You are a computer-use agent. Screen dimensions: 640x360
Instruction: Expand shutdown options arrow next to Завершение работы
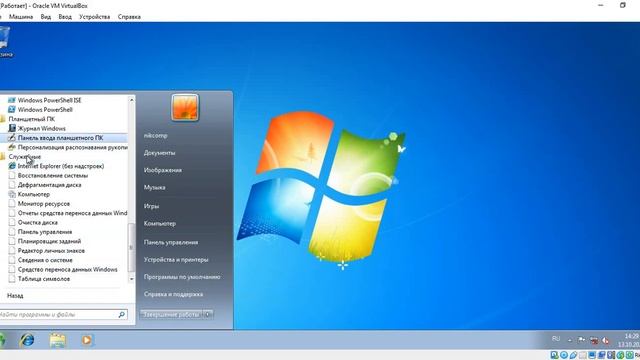pos(208,314)
